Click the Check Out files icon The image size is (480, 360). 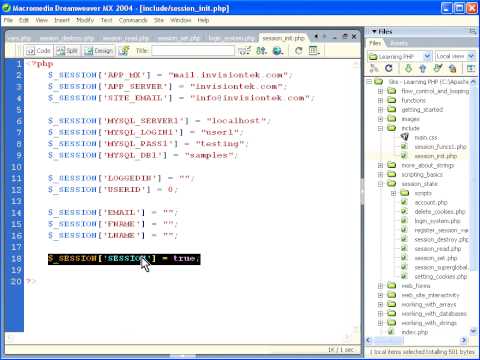click(438, 68)
